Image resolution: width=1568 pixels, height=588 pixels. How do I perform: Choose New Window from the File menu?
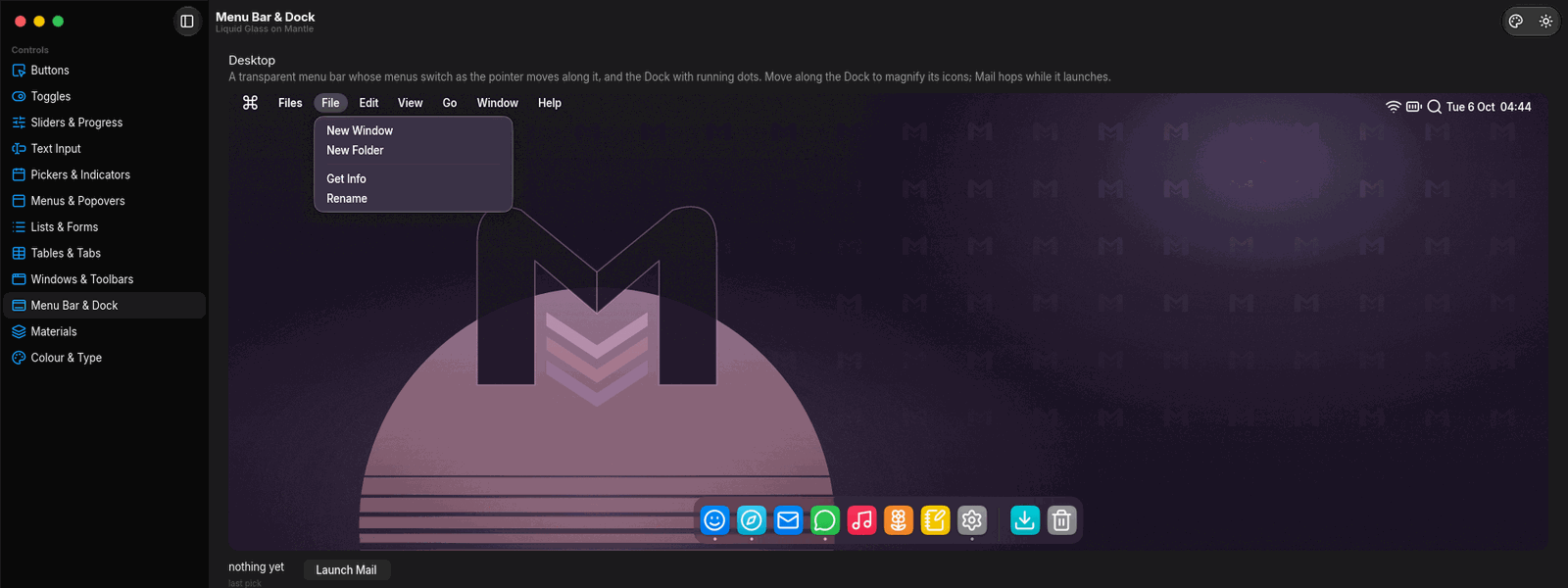(x=414, y=130)
